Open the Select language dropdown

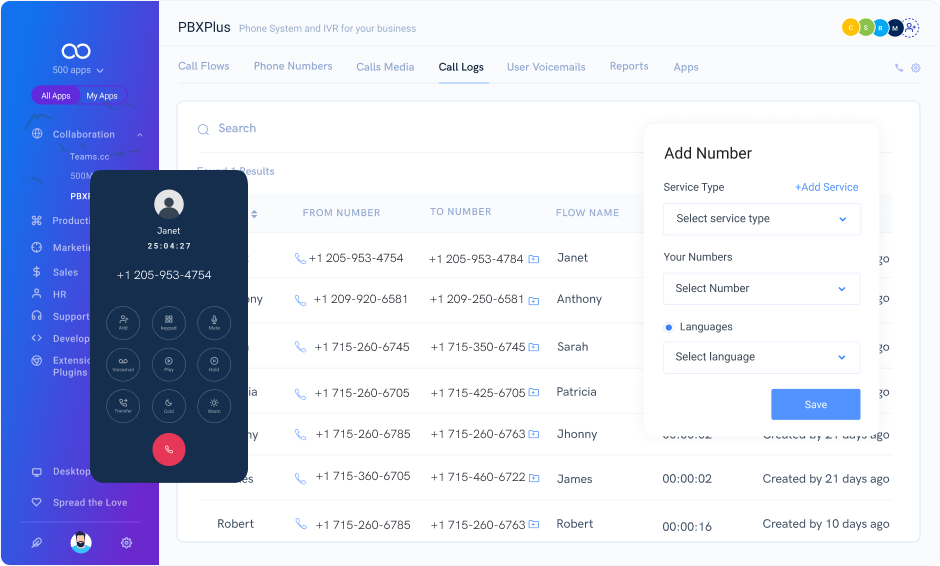click(x=761, y=357)
